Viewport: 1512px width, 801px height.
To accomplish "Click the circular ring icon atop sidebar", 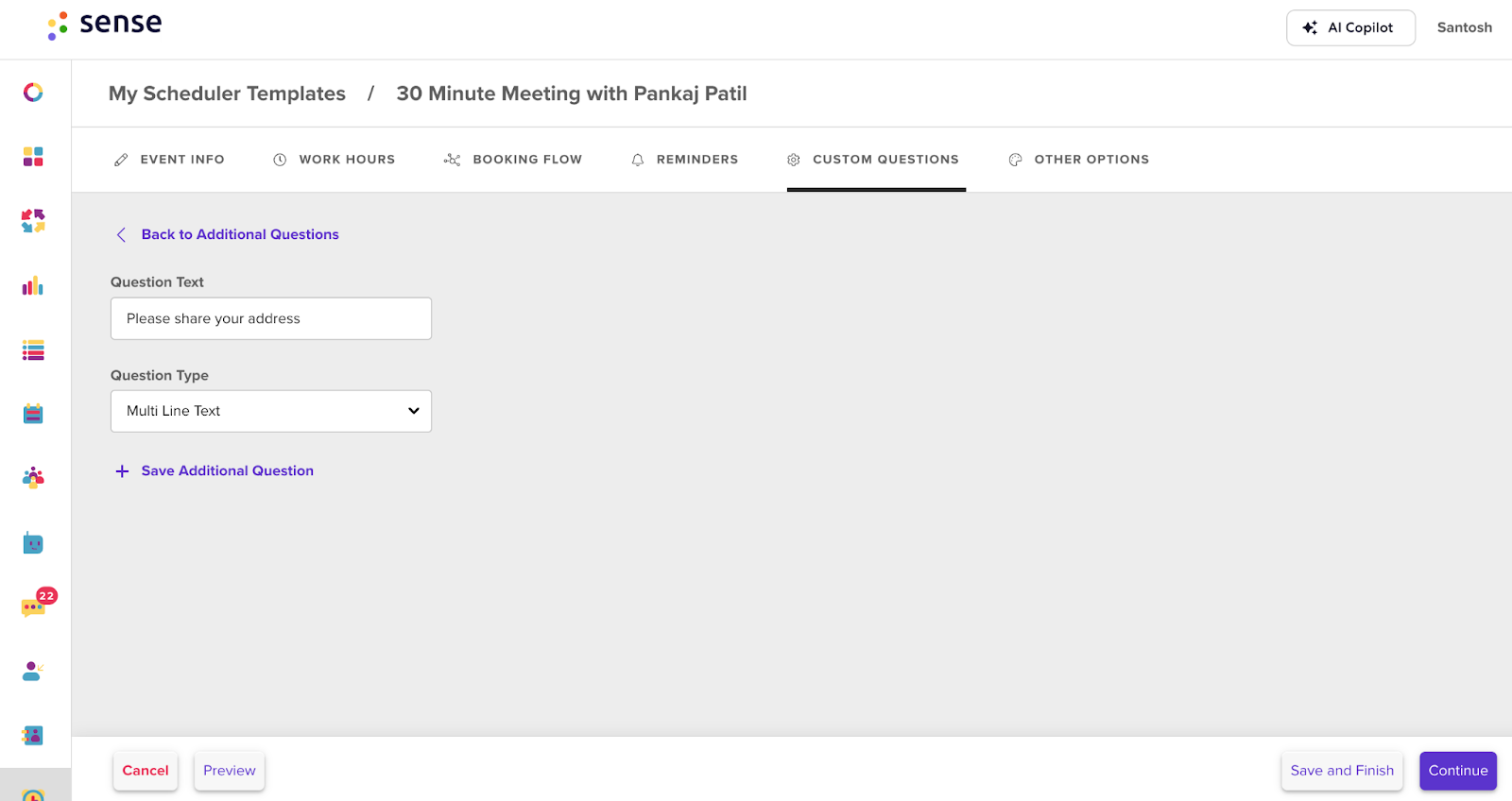I will click(33, 92).
